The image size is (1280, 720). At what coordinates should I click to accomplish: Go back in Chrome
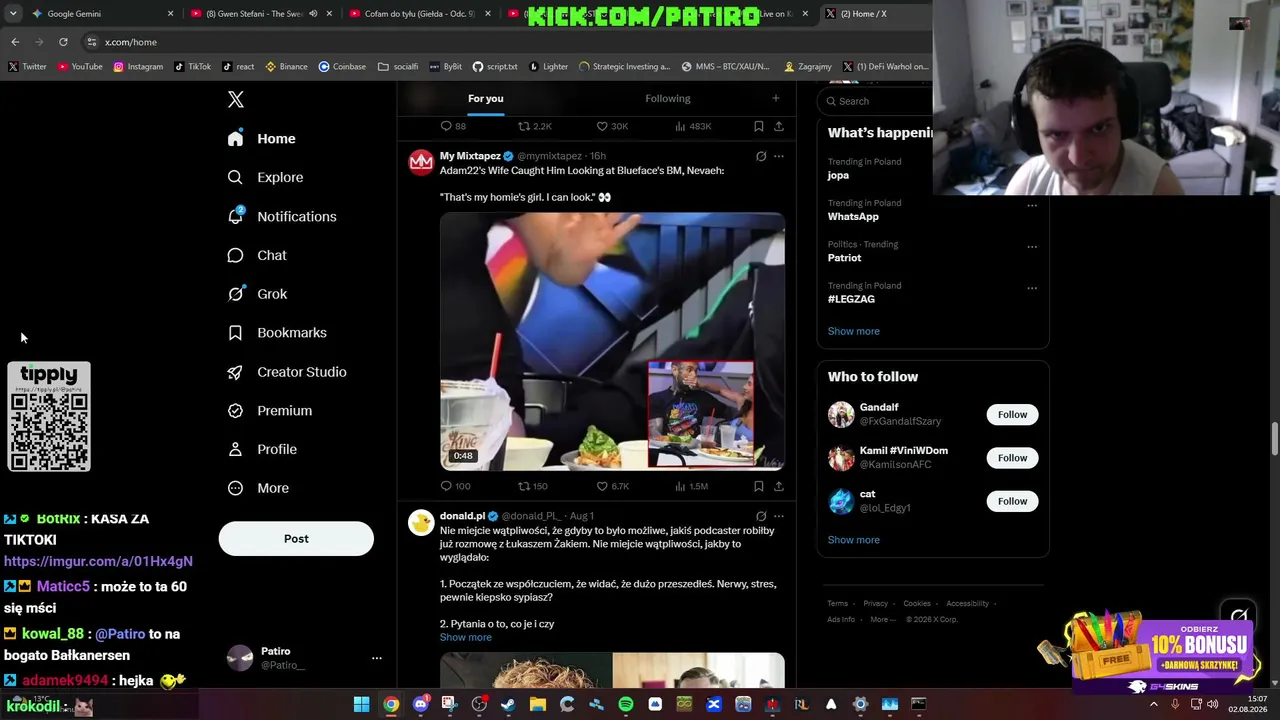point(15,42)
